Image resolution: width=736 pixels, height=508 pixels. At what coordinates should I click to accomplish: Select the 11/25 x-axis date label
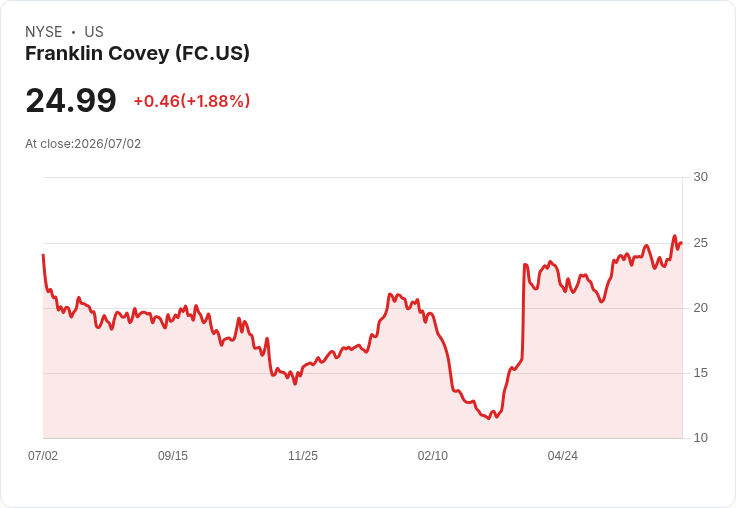tap(303, 456)
